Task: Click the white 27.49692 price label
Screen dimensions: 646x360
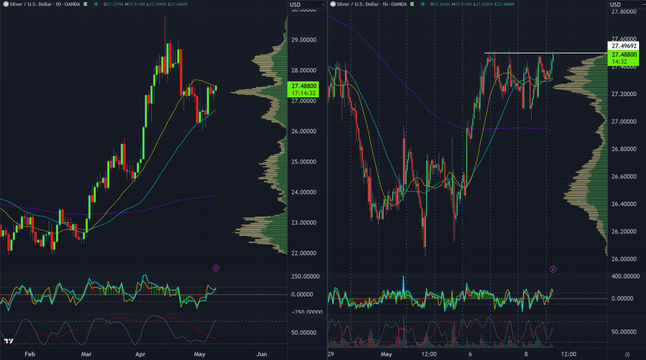Action: (623, 46)
